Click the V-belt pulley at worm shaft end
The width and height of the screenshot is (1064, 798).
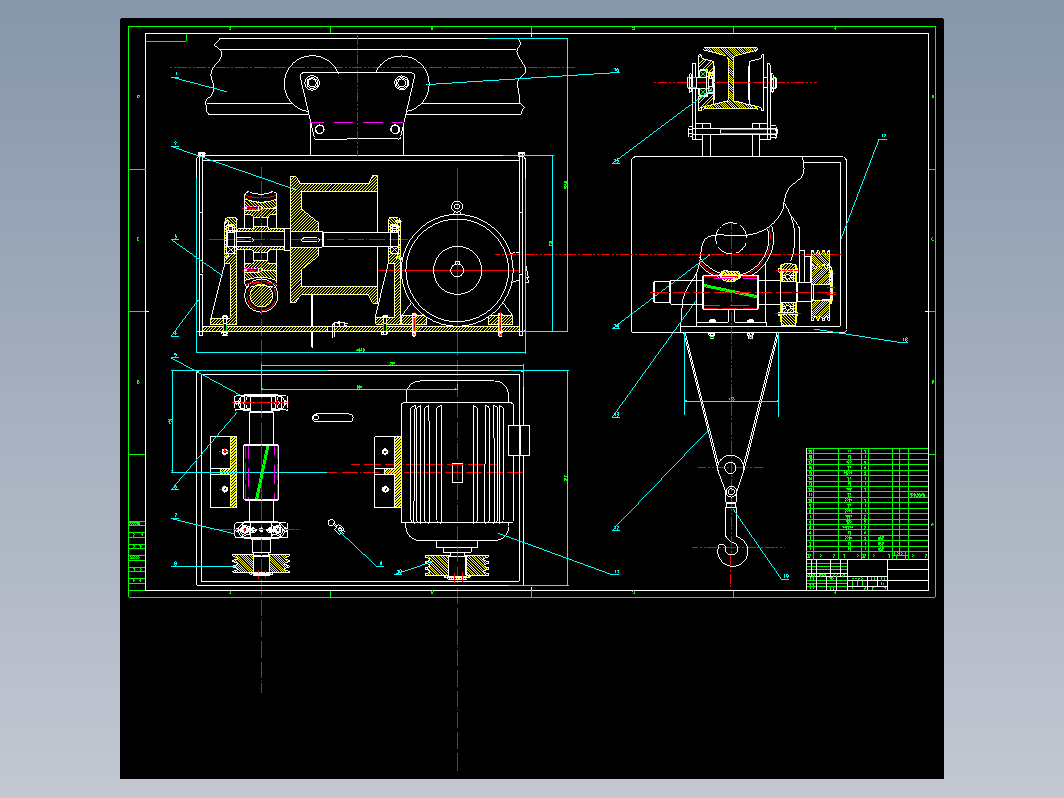click(x=261, y=564)
